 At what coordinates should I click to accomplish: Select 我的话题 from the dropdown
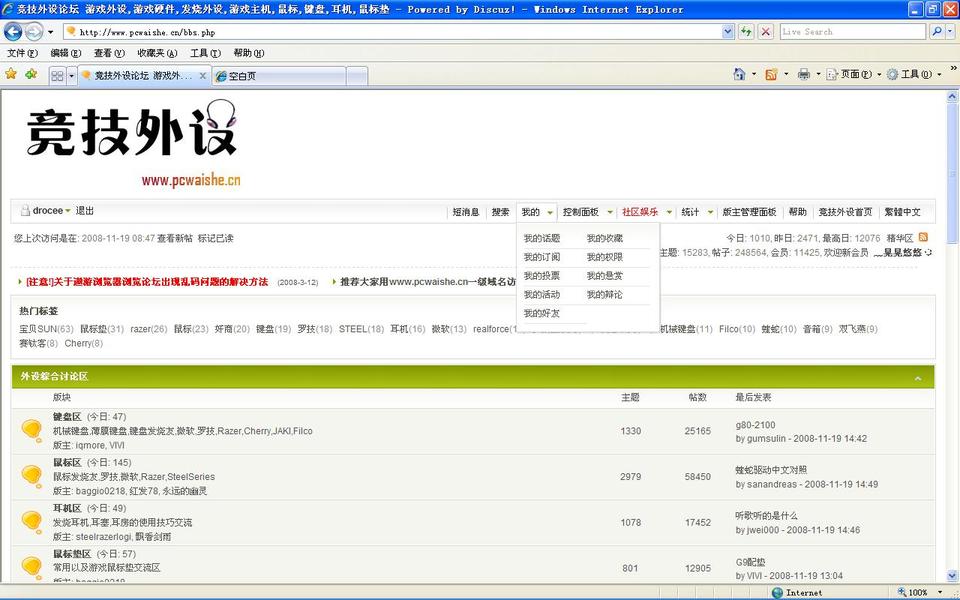point(542,238)
